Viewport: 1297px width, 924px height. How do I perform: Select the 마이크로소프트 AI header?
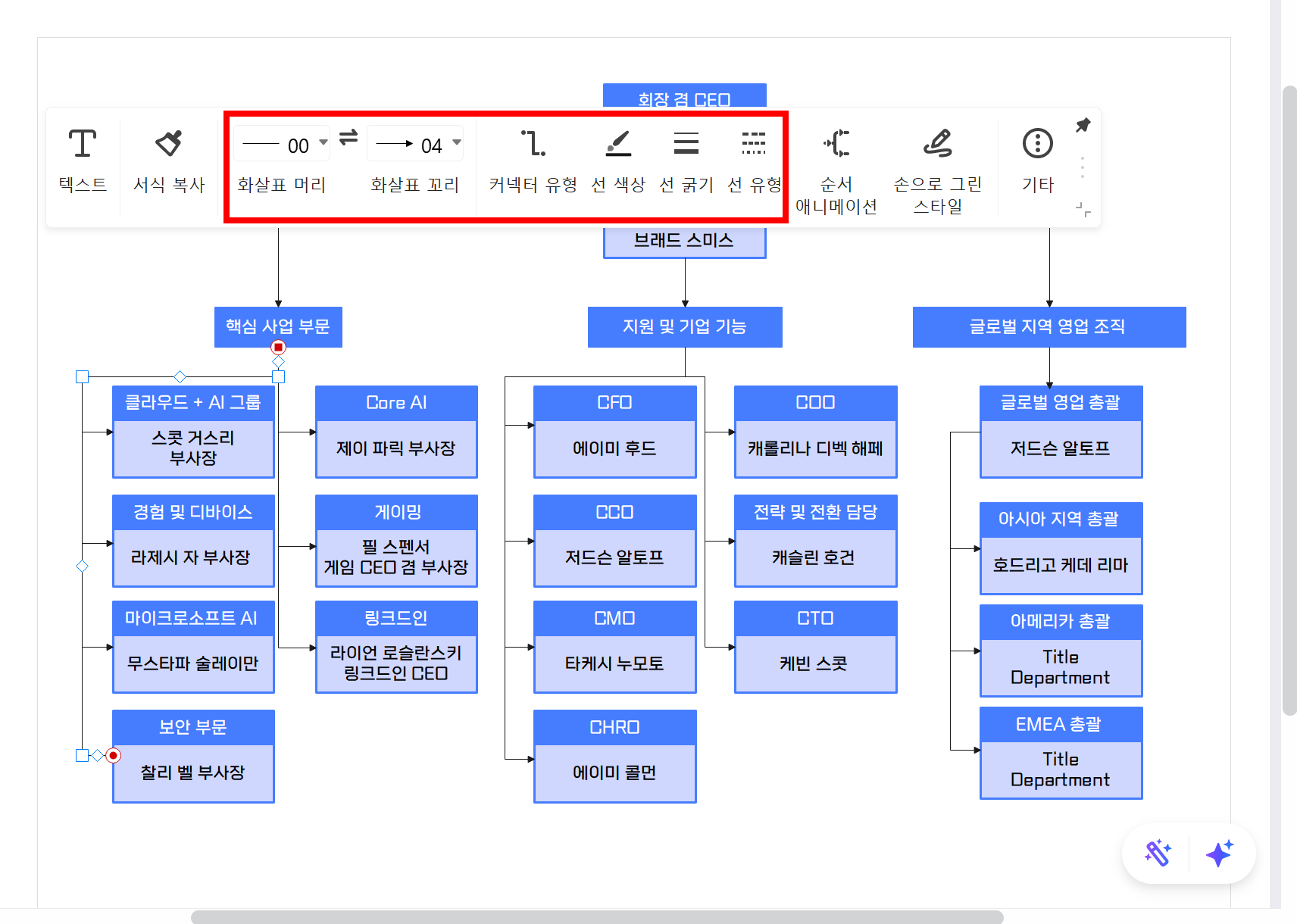tap(193, 618)
